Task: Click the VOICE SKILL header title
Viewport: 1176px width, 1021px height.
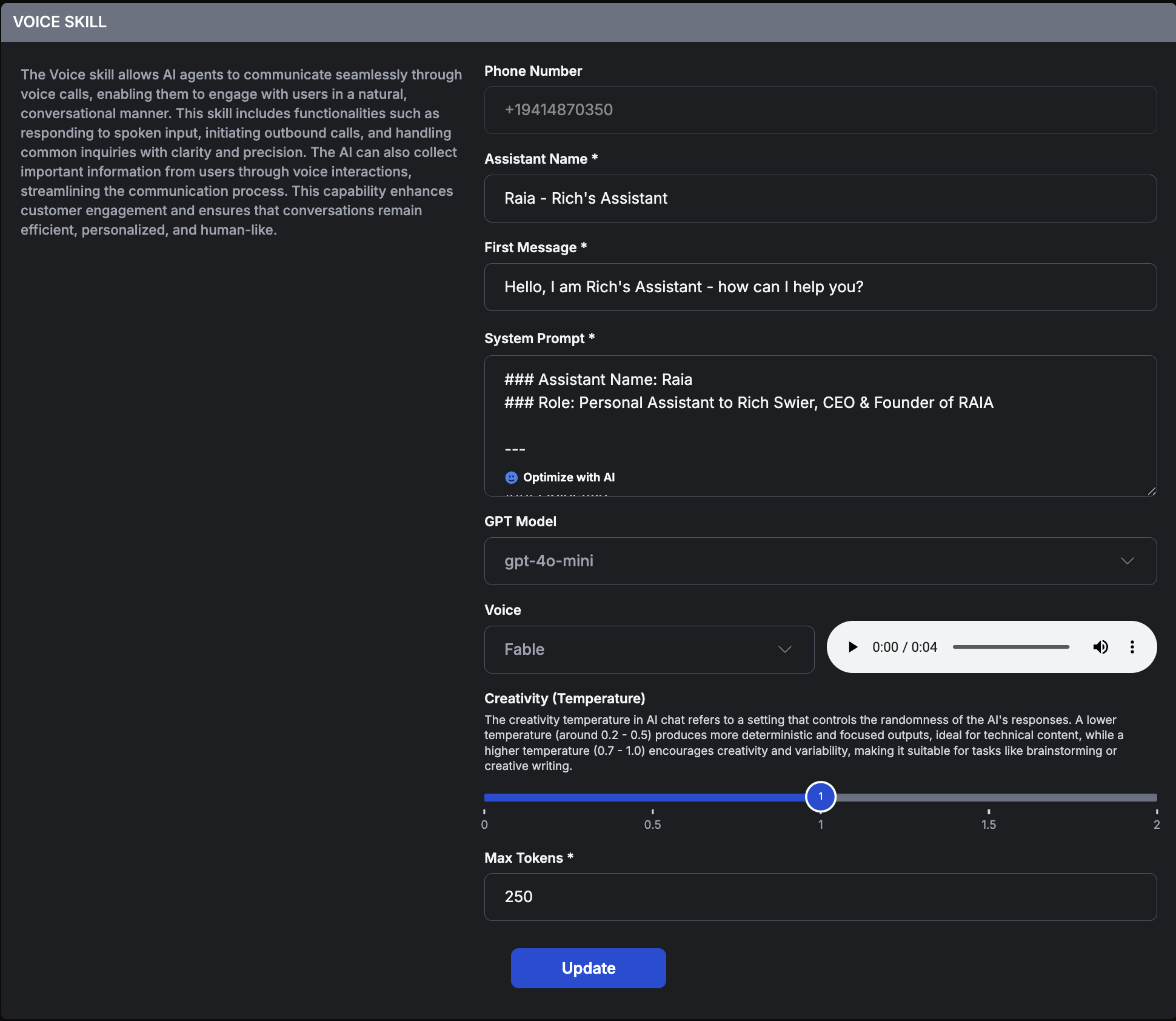Action: [x=59, y=22]
